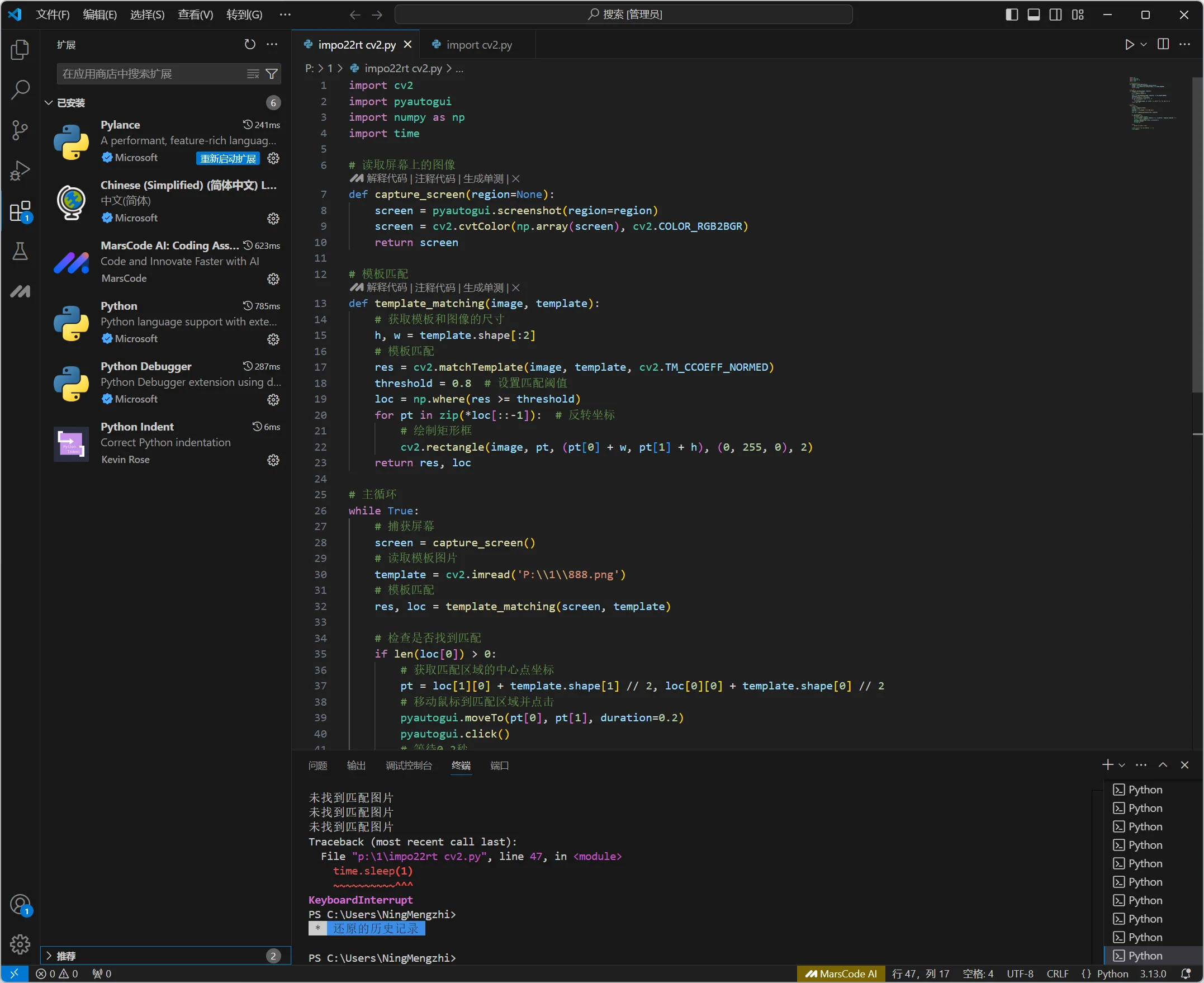The image size is (1204, 983).
Task: Click the filter extensions funnel icon
Action: 272,74
